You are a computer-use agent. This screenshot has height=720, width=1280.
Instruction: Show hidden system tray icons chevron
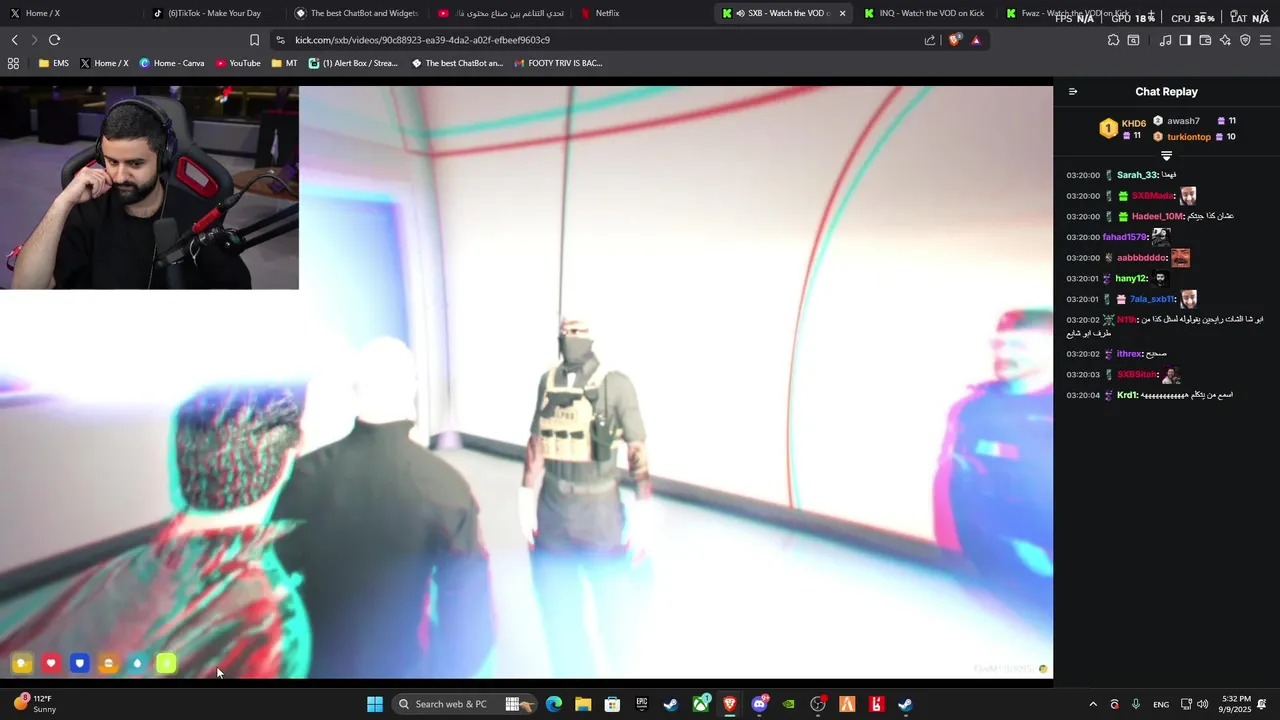tap(1093, 704)
